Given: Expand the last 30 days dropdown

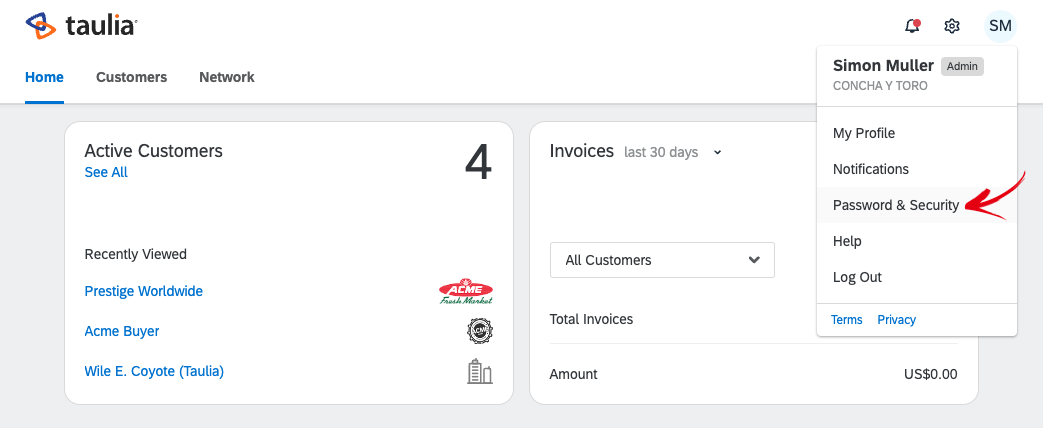Looking at the screenshot, I should click(x=673, y=152).
